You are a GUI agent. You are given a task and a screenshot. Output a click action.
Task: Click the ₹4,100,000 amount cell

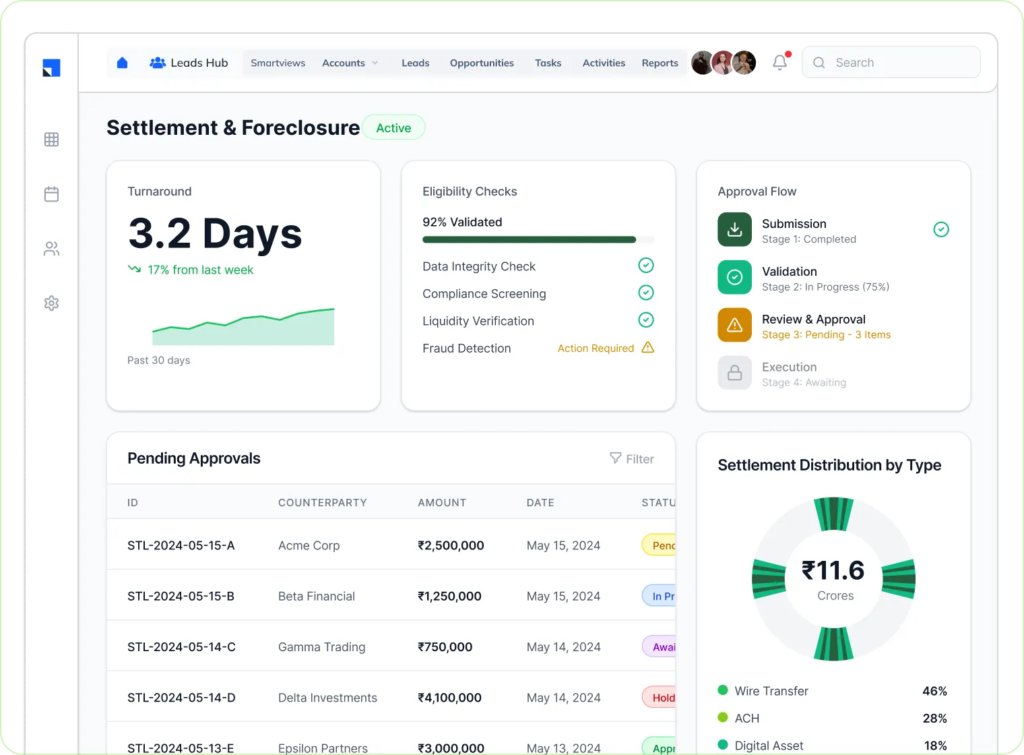tap(450, 698)
